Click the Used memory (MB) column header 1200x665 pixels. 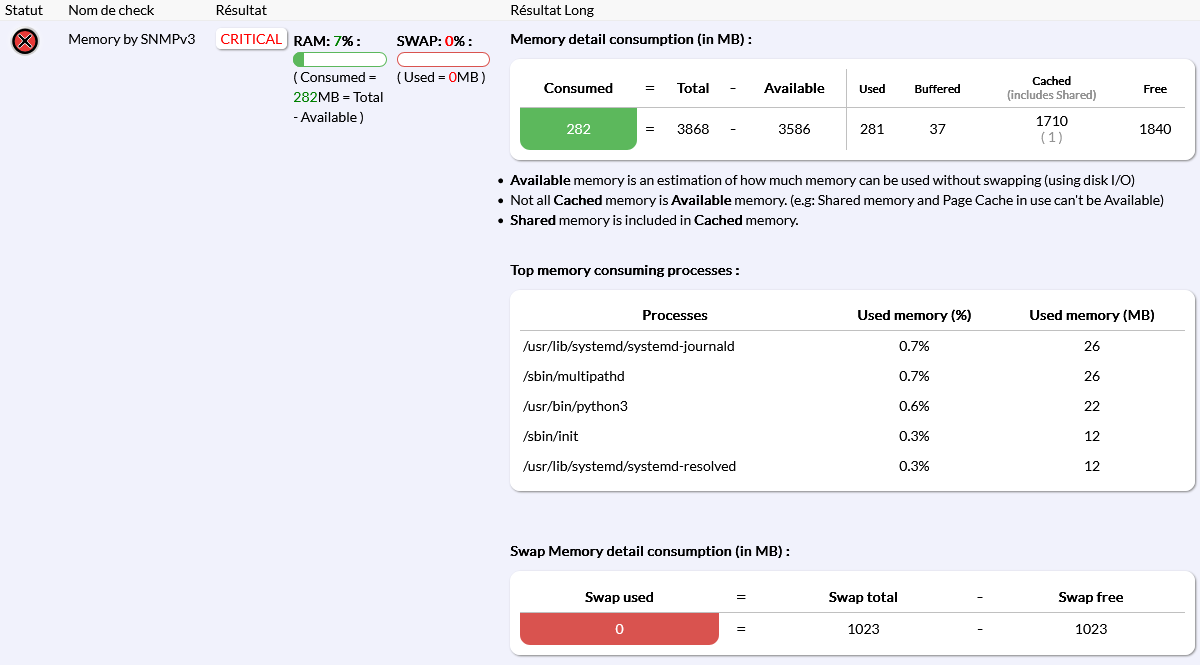[x=1091, y=315]
